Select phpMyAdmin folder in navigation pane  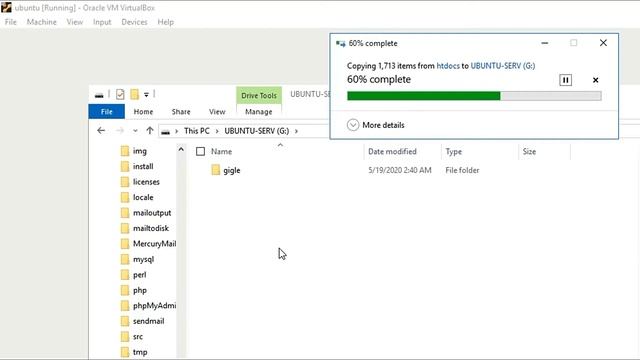point(154,306)
